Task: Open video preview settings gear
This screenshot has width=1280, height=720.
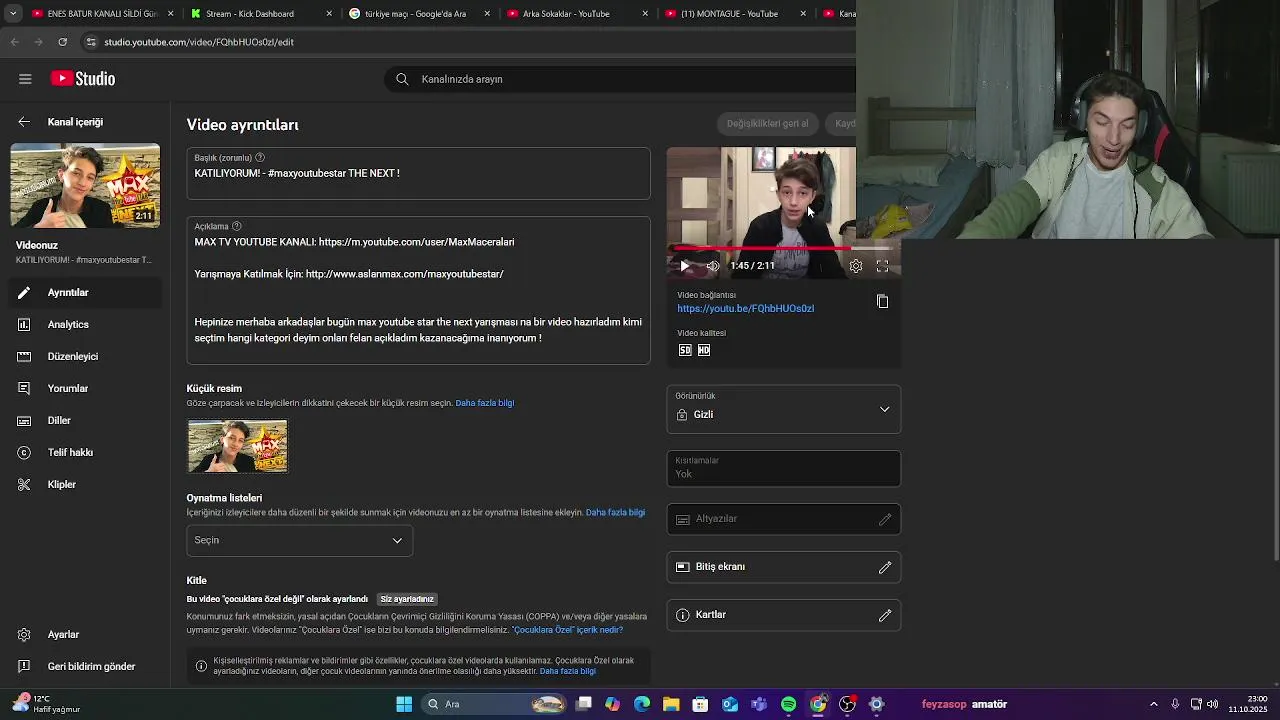Action: [x=856, y=266]
